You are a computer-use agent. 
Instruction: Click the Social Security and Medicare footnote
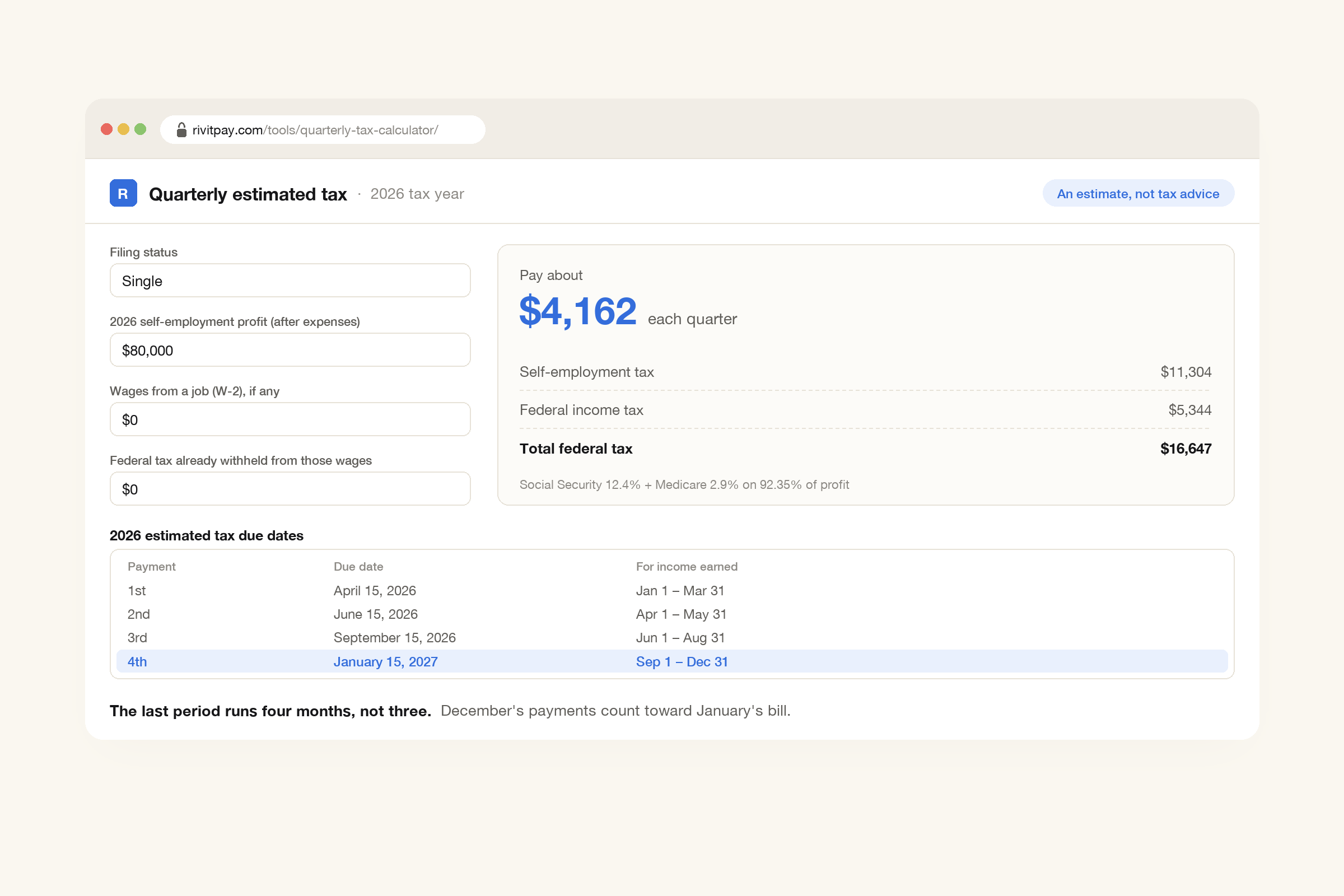tap(684, 484)
